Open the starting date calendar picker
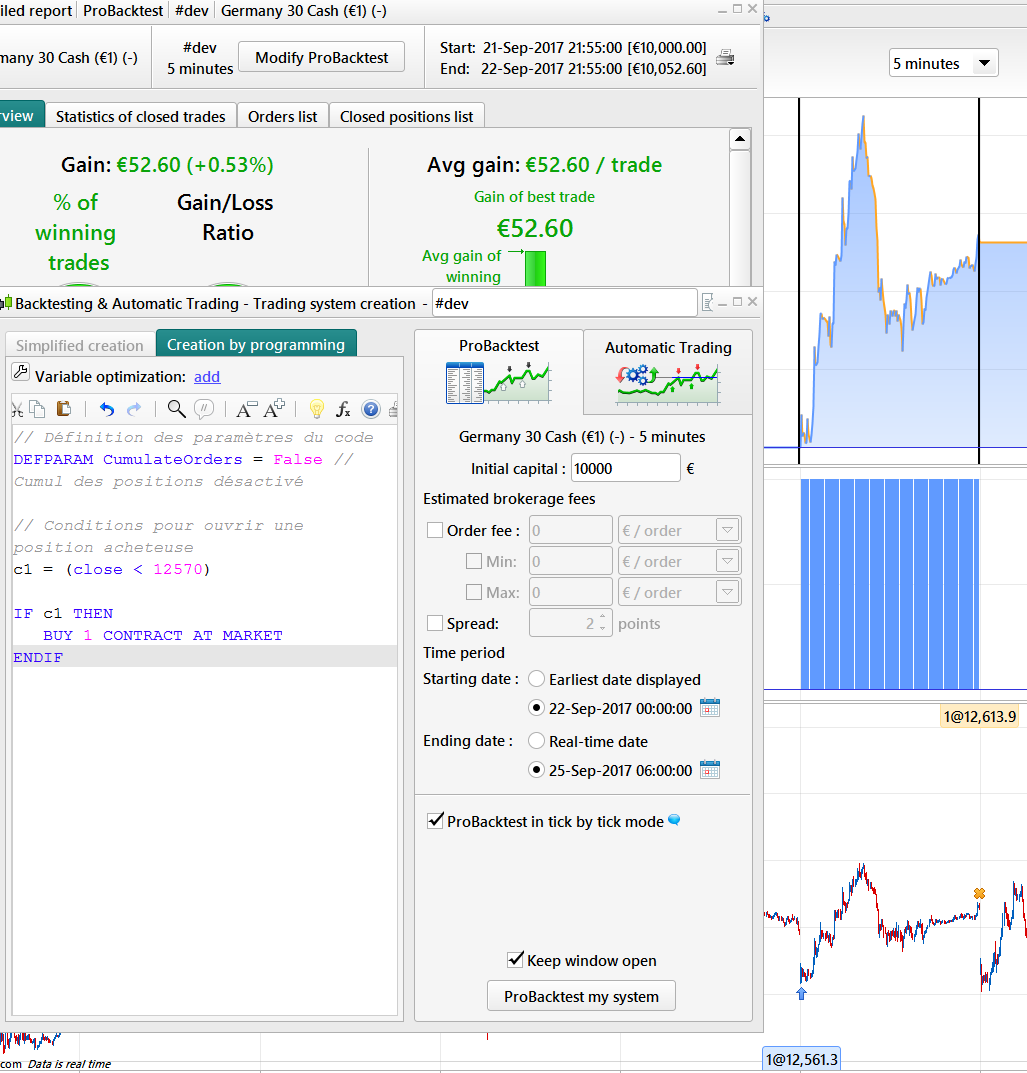 pyautogui.click(x=710, y=708)
